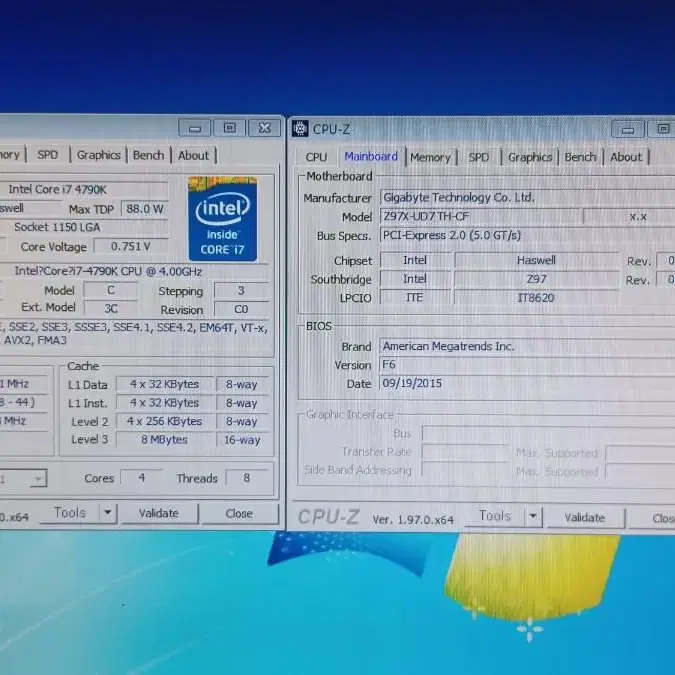The width and height of the screenshot is (675, 675).
Task: Click BIOS version value F6
Action: tap(527, 365)
